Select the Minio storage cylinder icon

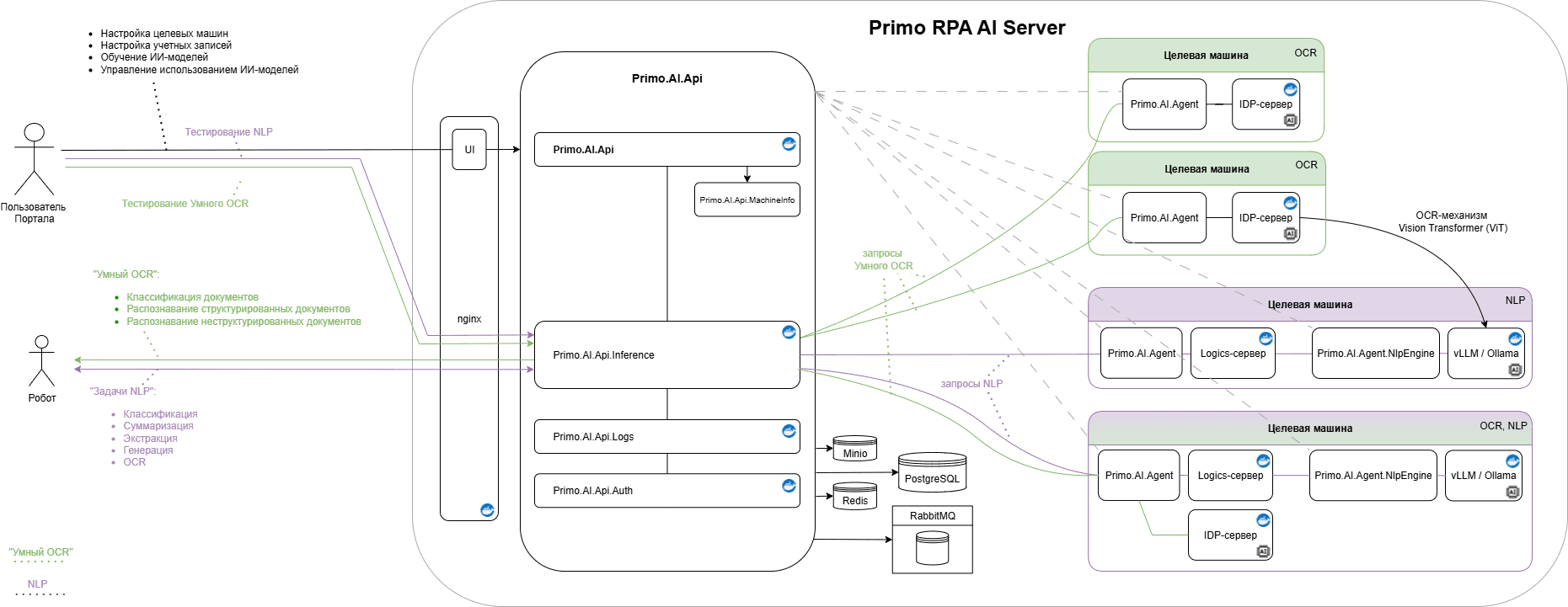854,448
